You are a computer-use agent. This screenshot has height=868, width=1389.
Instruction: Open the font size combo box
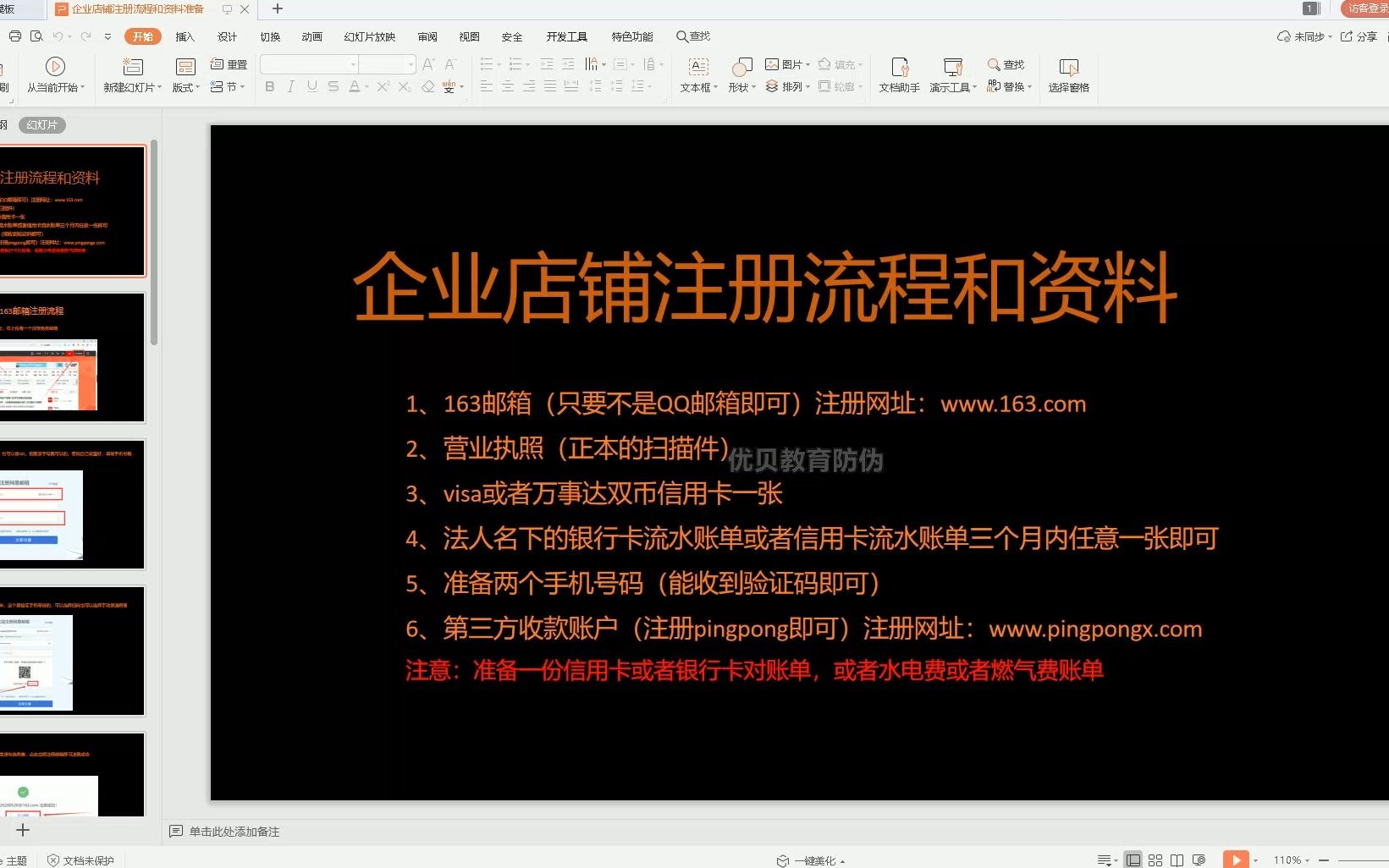388,64
